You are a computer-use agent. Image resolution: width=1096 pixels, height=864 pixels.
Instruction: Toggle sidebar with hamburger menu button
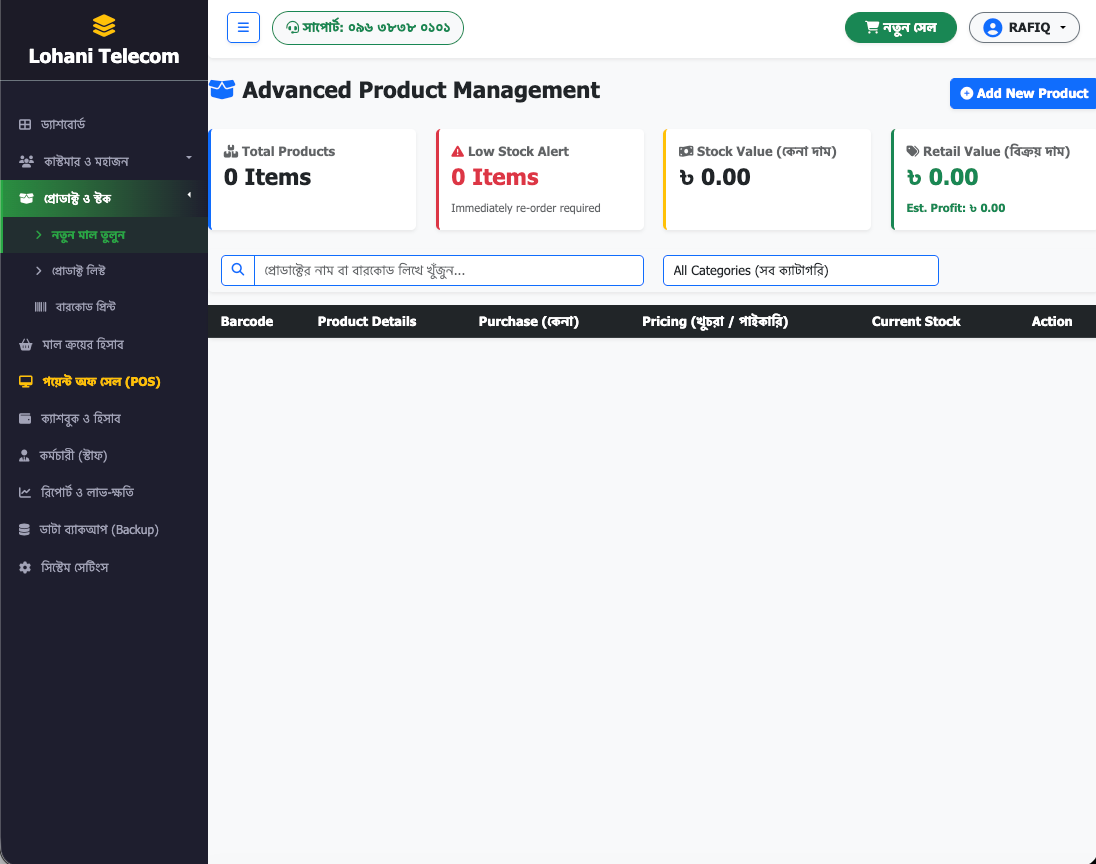click(x=243, y=27)
